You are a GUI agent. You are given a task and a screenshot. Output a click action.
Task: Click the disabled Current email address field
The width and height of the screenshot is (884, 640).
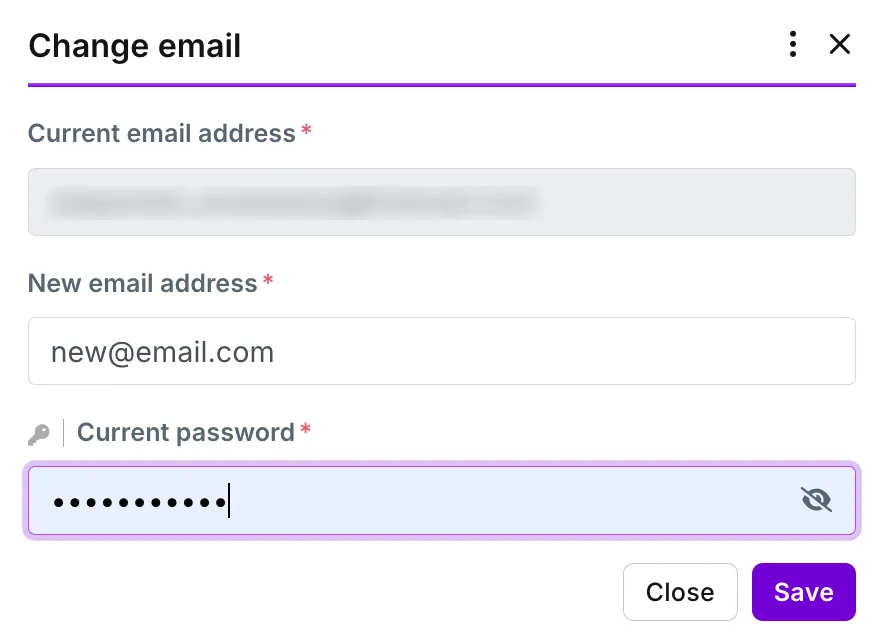442,202
